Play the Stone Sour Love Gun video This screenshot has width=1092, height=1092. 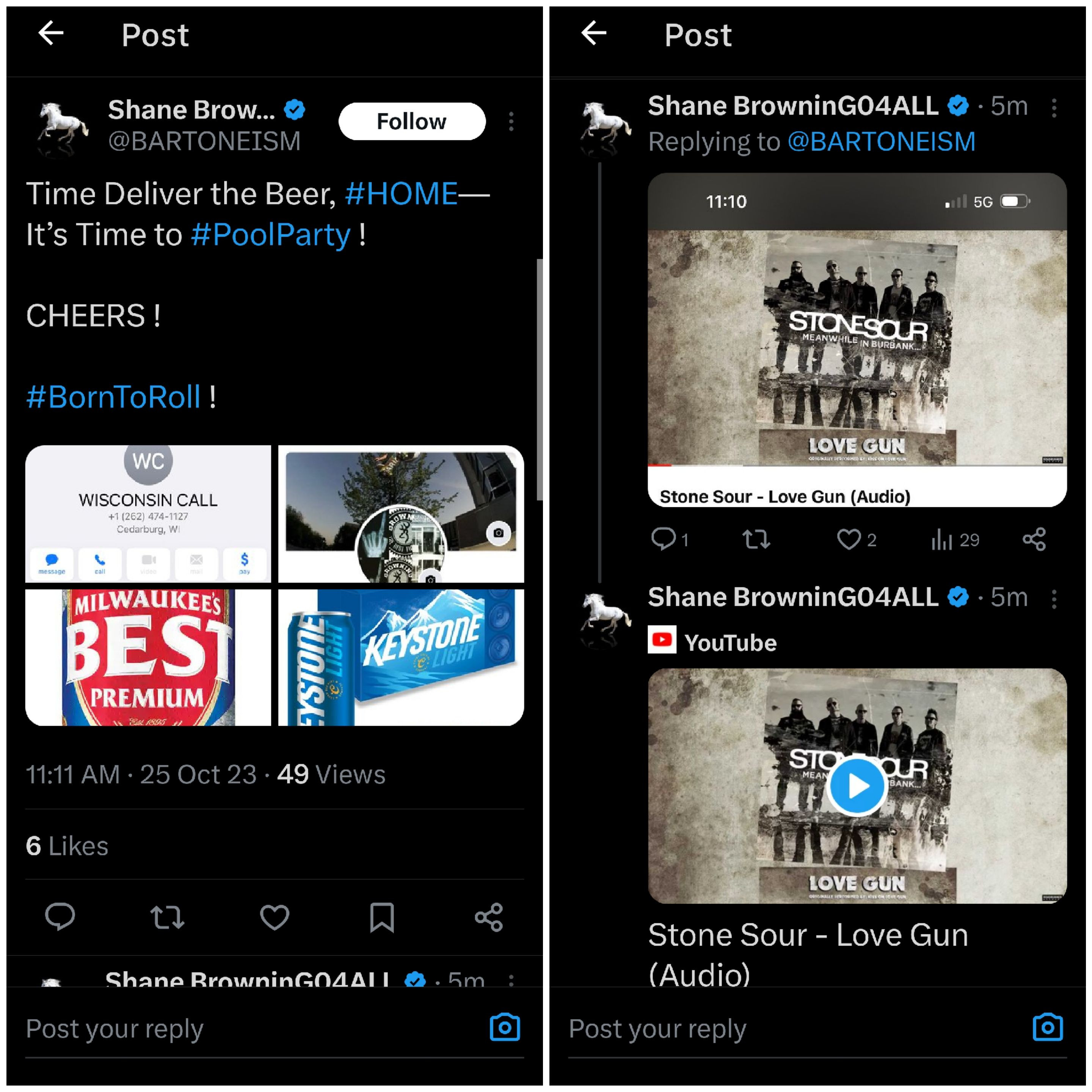[x=857, y=786]
